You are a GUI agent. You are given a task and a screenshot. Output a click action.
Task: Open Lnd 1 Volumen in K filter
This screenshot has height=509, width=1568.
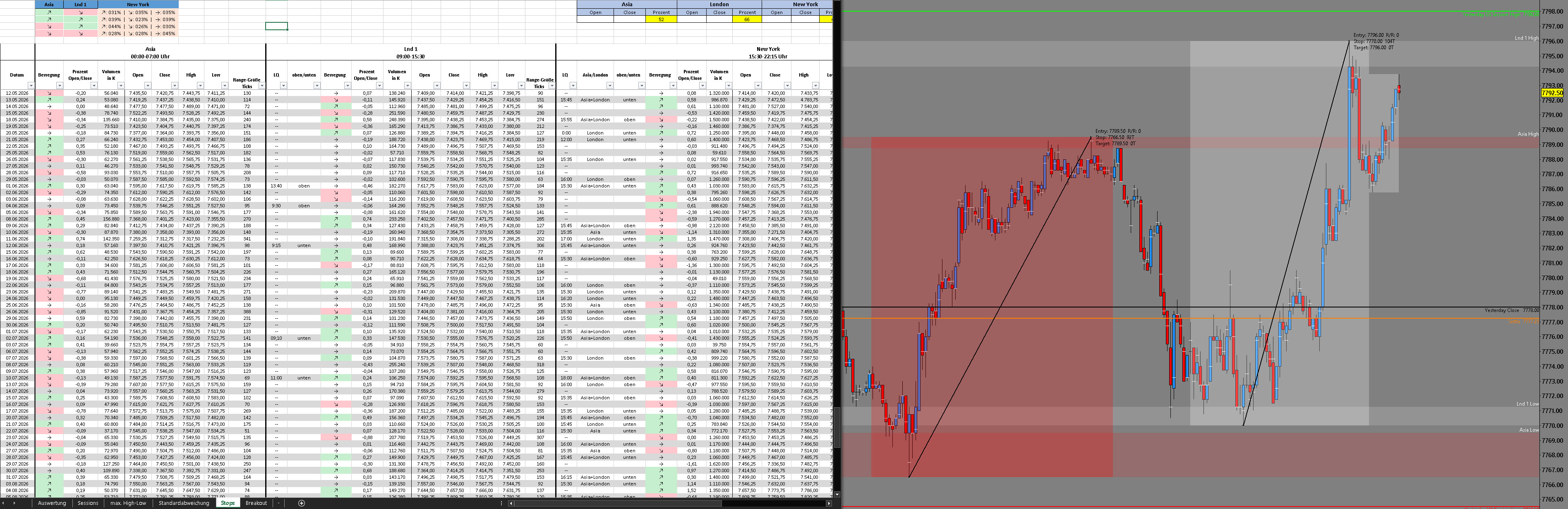408,86
